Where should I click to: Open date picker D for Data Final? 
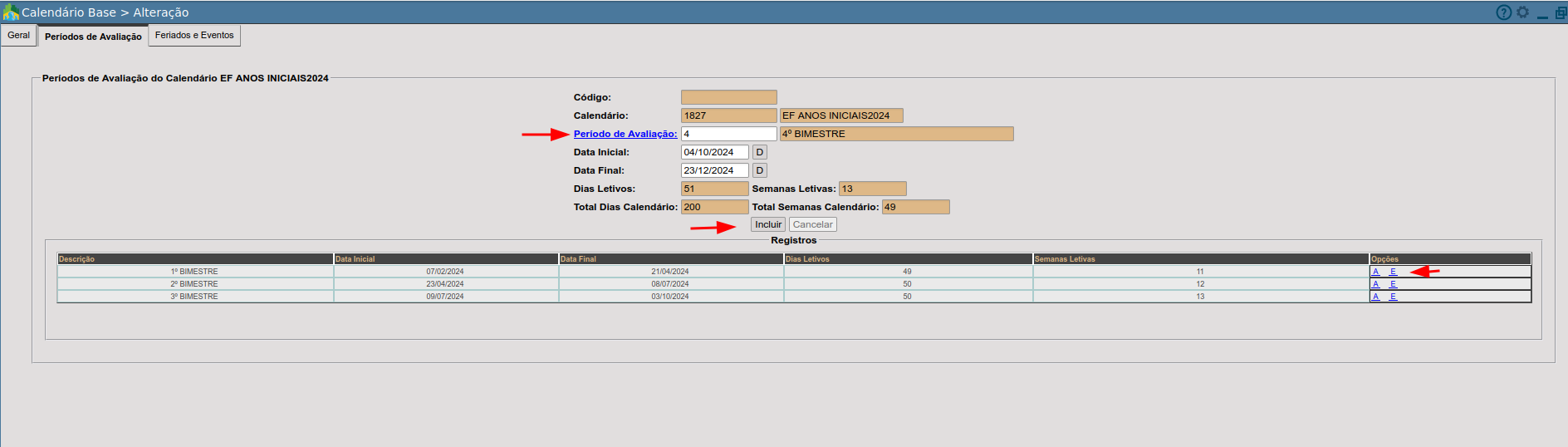(759, 170)
